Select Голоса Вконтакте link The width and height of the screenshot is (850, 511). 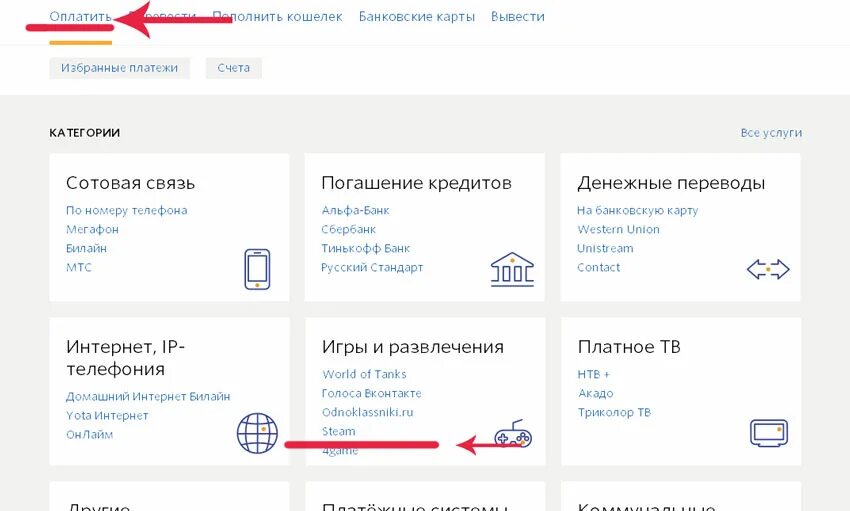(x=371, y=393)
